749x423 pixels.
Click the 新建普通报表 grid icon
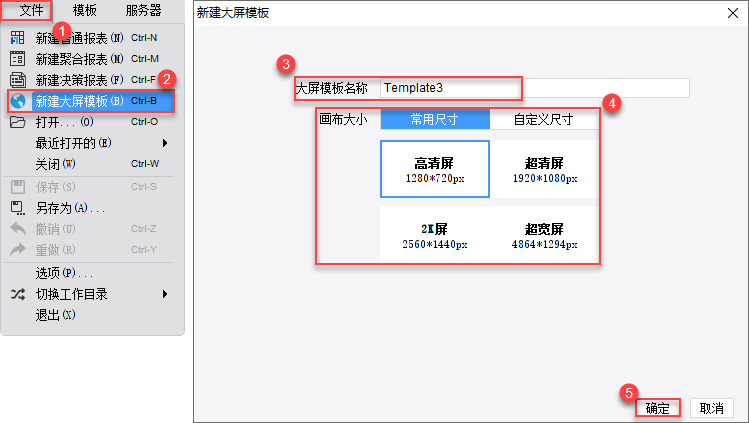[18, 37]
